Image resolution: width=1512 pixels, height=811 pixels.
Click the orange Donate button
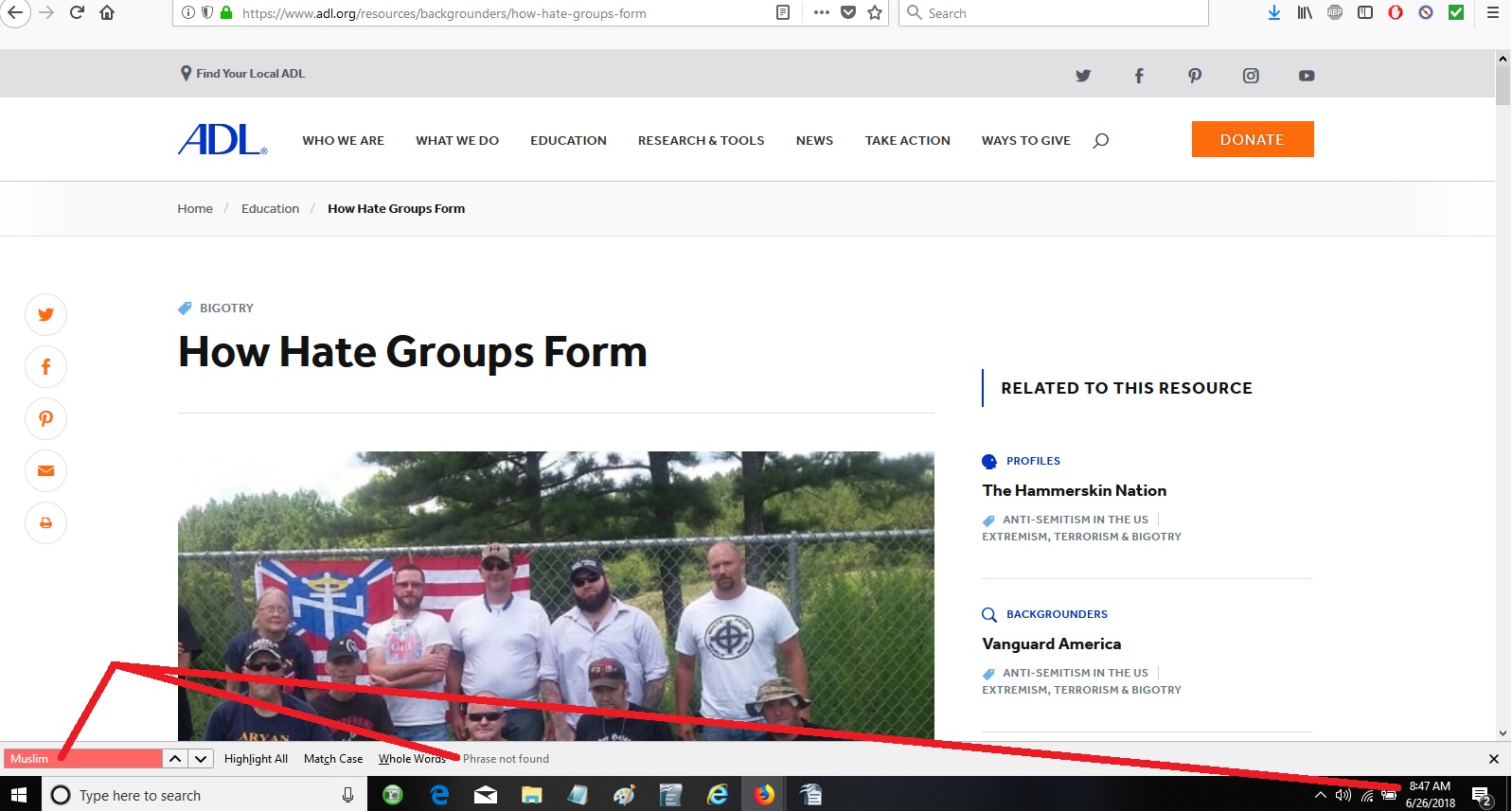1253,139
